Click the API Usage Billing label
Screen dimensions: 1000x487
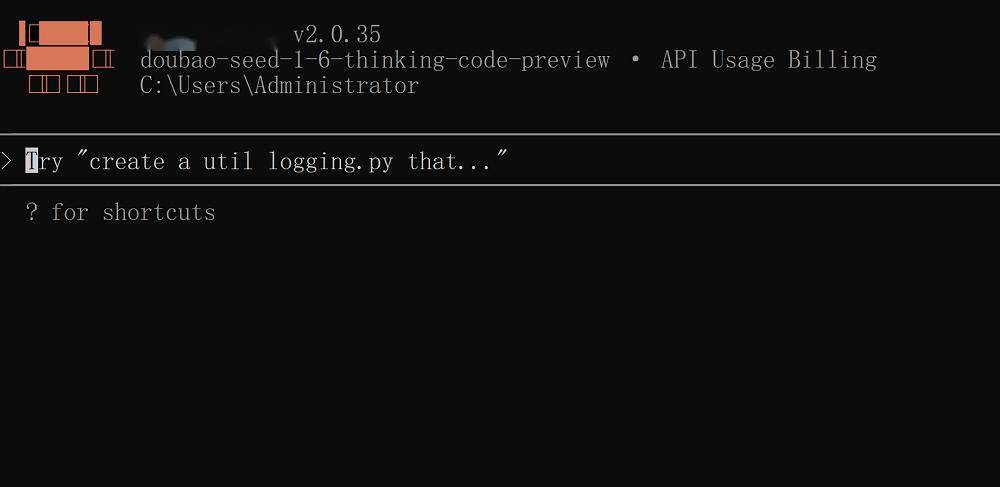point(768,60)
